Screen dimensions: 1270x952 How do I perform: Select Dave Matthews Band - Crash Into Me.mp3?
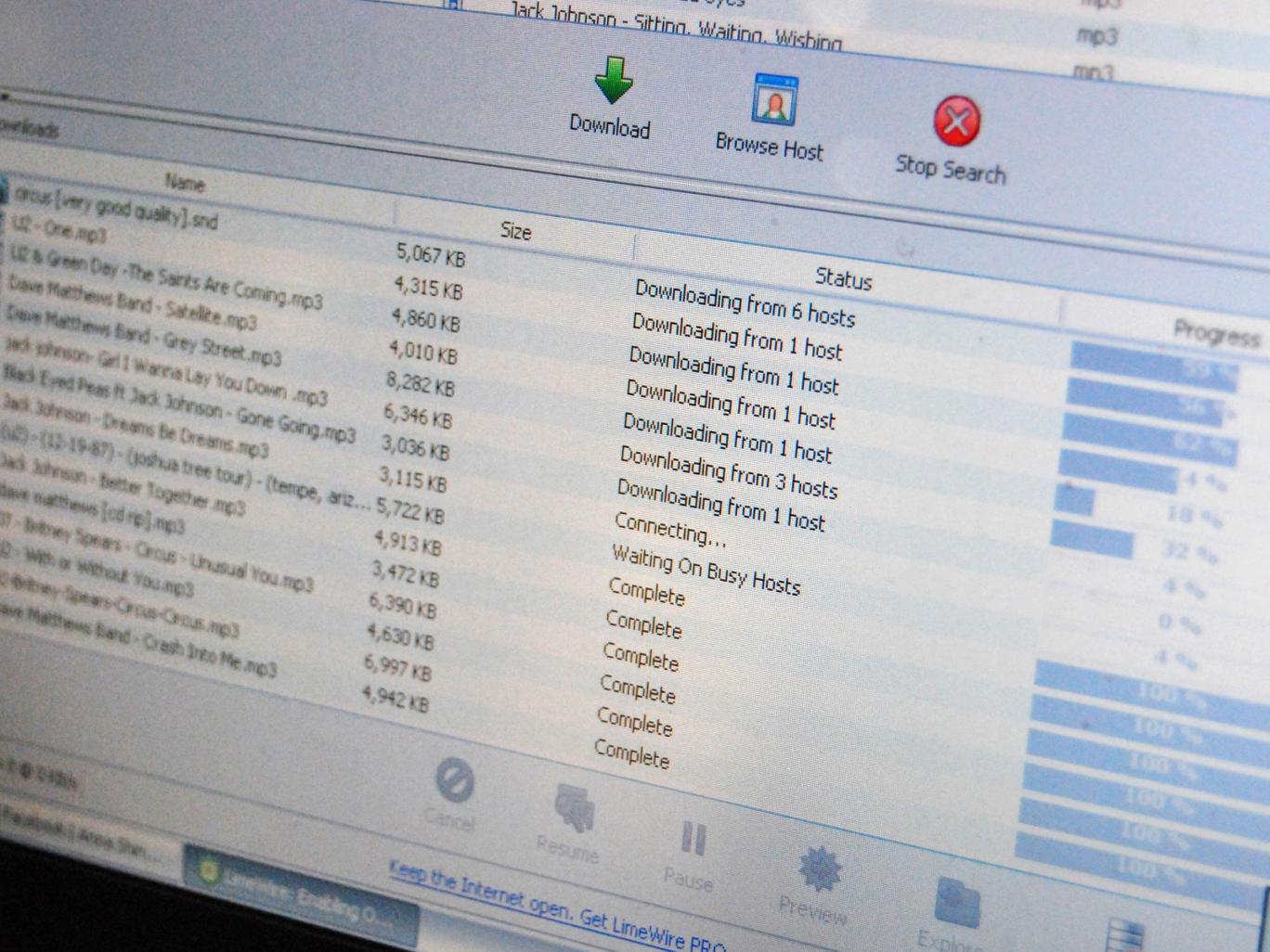[x=137, y=639]
